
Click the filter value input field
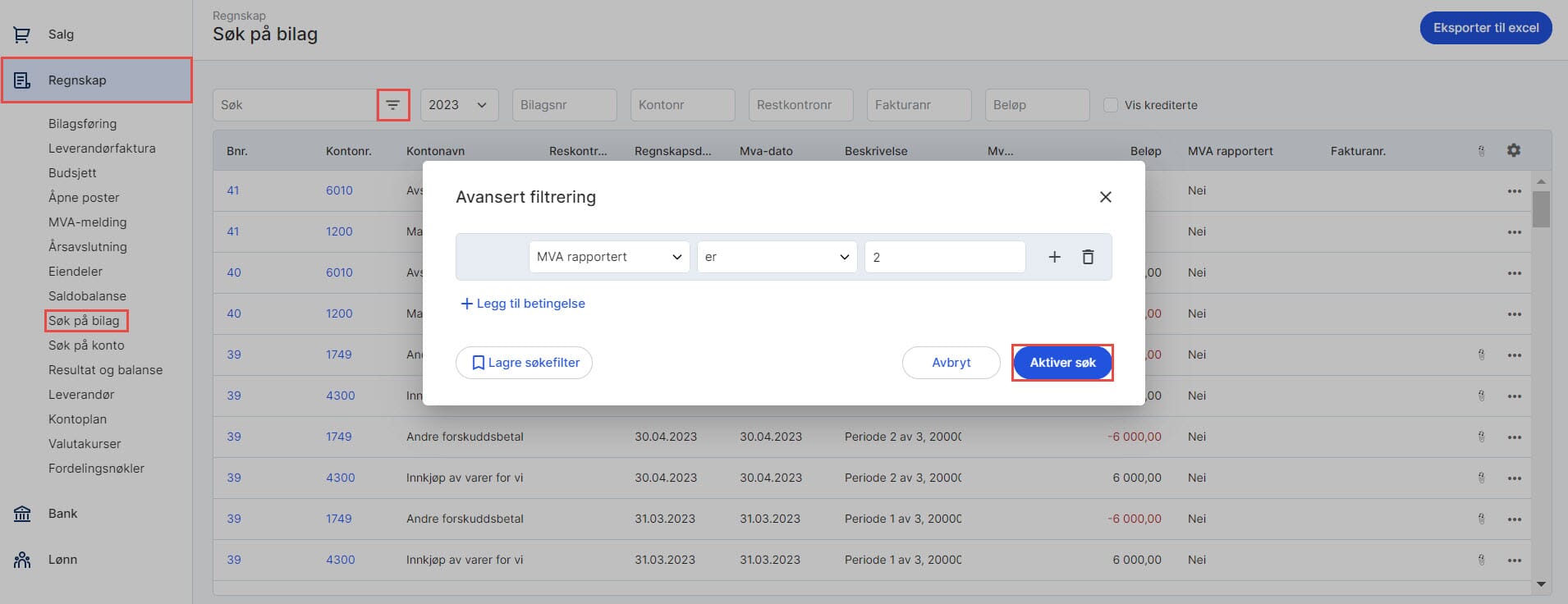point(944,257)
